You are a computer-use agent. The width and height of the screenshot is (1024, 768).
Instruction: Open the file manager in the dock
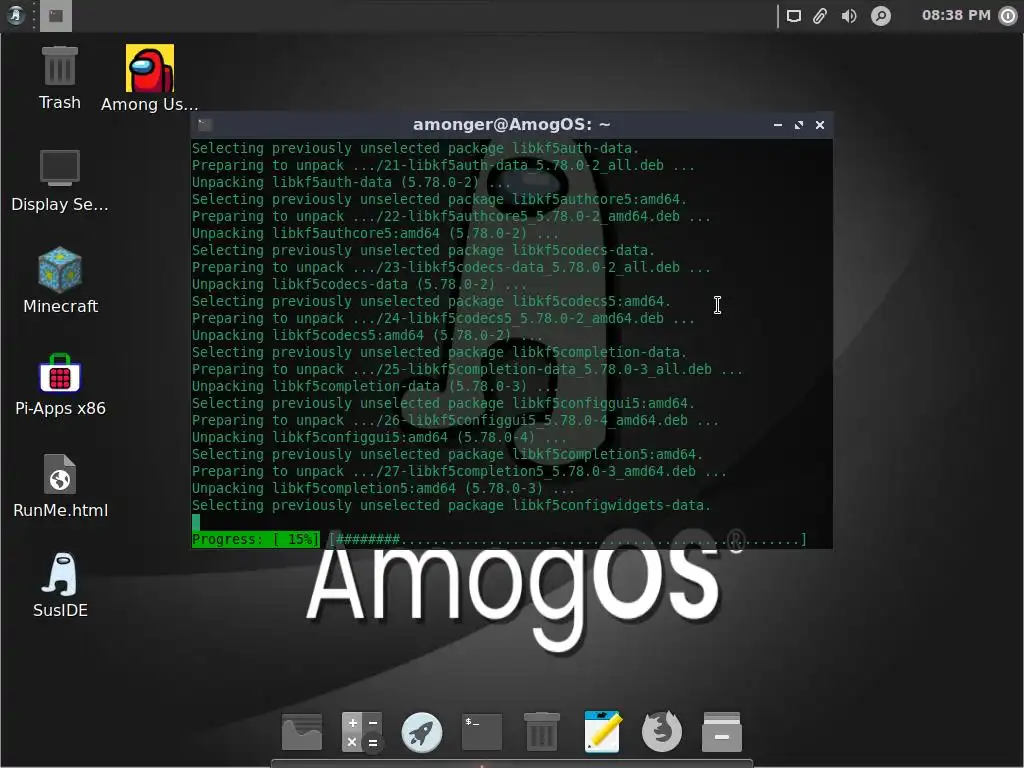tap(302, 732)
